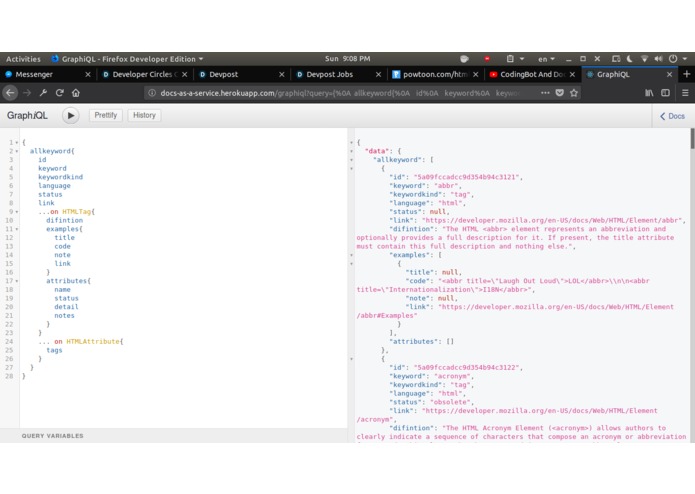This screenshot has width=695, height=494.
Task: Collapse HTMLTag fragment at line 9
Action: click(x=17, y=212)
